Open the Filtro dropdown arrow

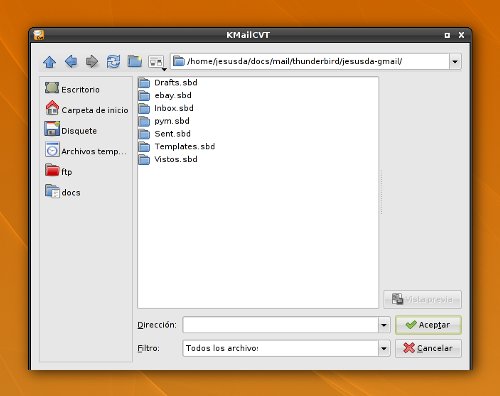click(384, 348)
